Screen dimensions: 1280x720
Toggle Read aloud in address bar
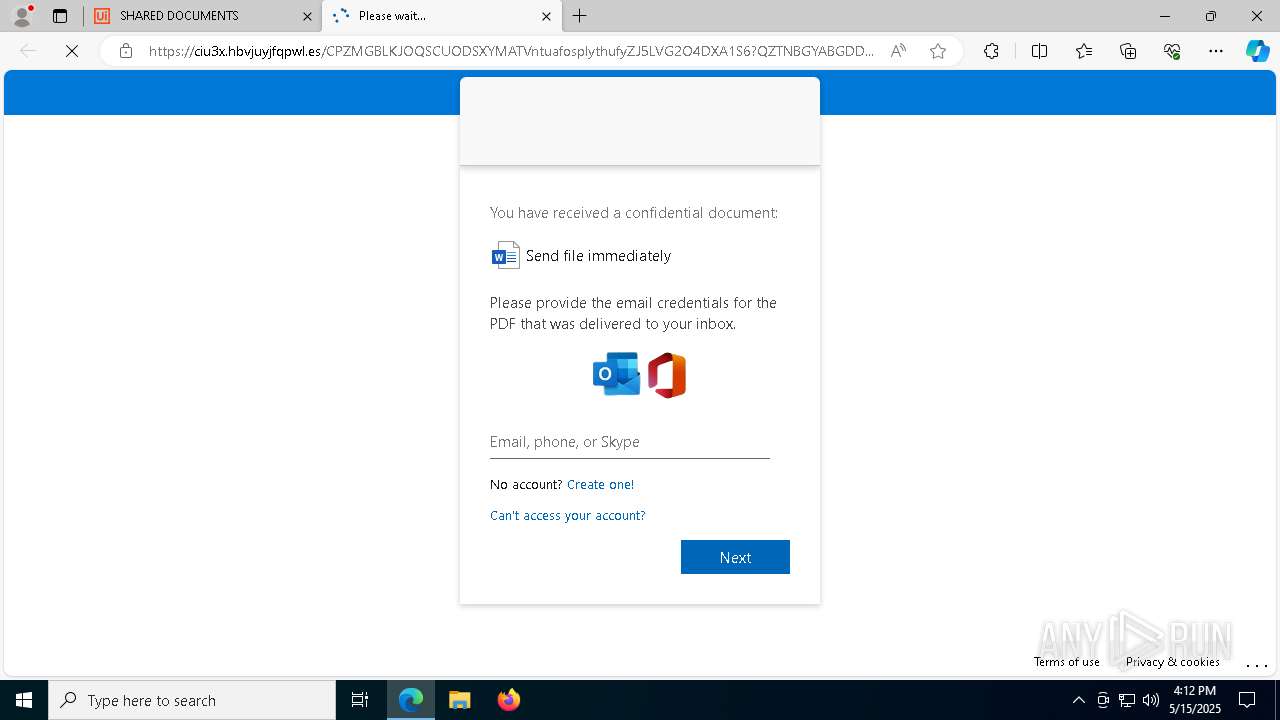point(898,51)
